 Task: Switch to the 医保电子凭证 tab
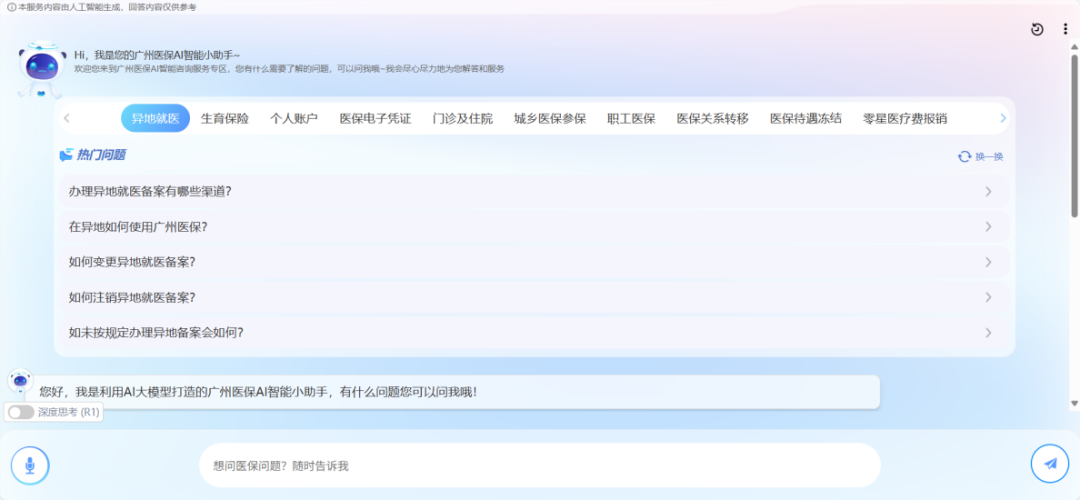[375, 118]
